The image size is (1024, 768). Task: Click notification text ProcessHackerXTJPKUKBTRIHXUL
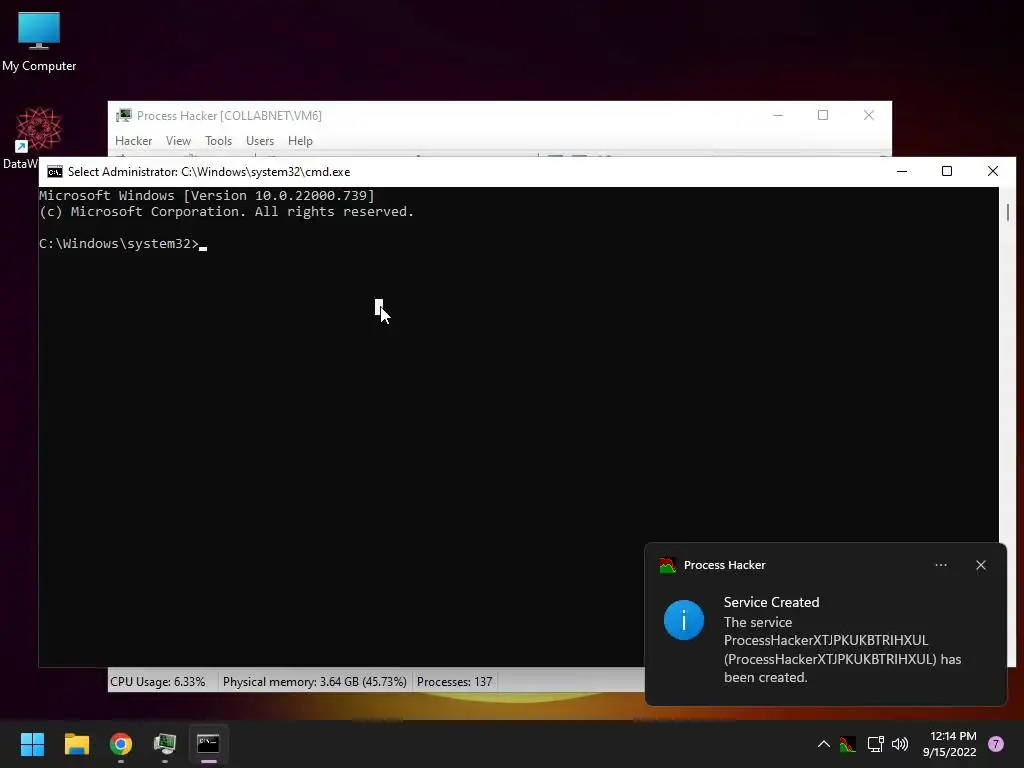pos(826,640)
